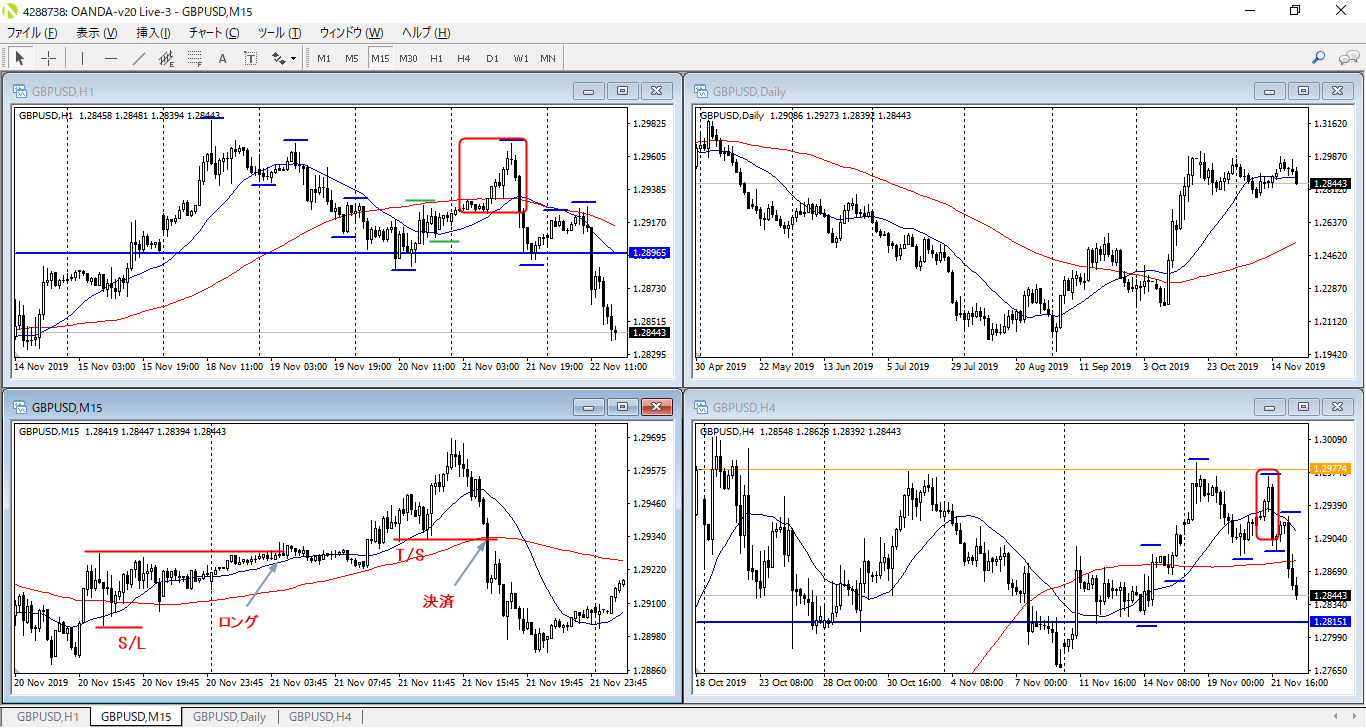Viewport: 1366px width, 728px height.
Task: Maximize the GBPUSD,H1 chart window
Action: coord(622,91)
